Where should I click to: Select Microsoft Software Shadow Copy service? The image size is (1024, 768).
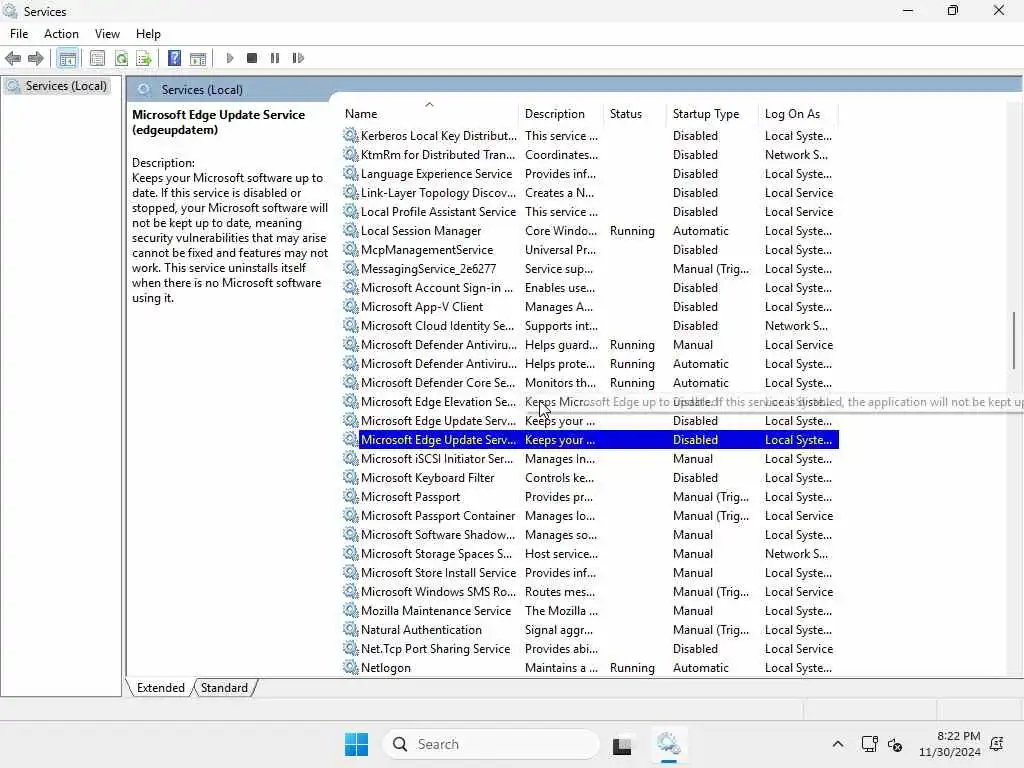(x=590, y=535)
